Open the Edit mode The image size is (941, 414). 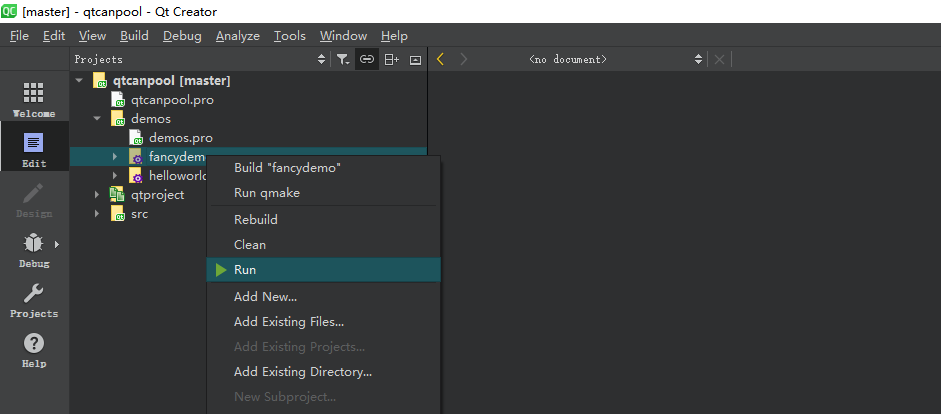click(x=34, y=146)
